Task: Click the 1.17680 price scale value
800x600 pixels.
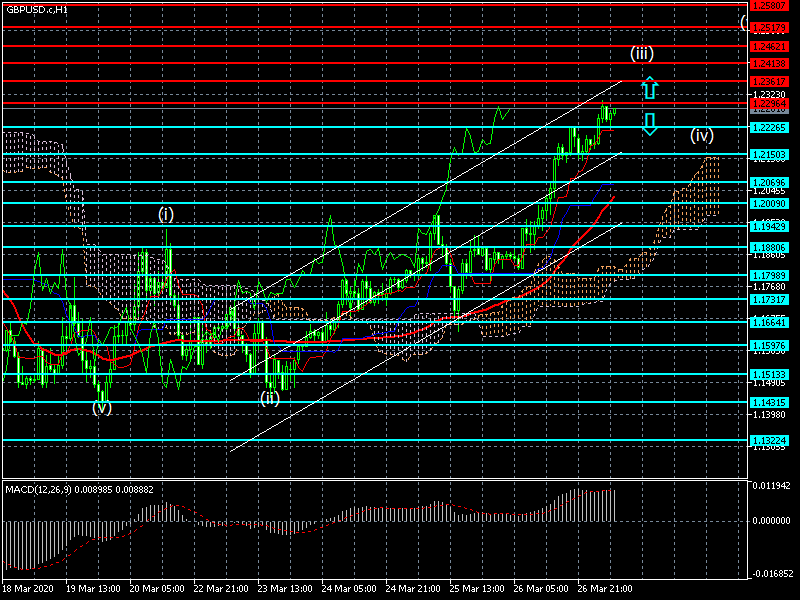Action: click(x=769, y=287)
